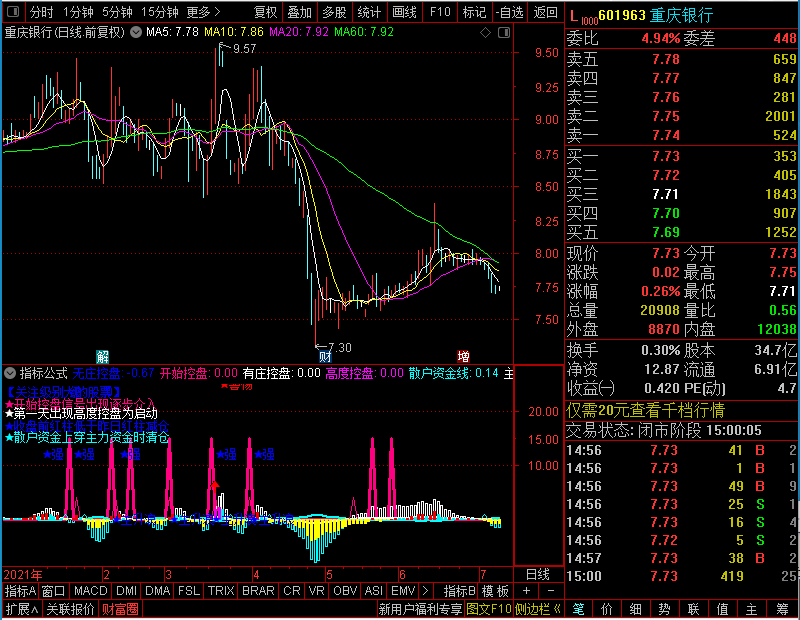Choose the FSL indicator
Screen dimensions: 800x620
pyautogui.click(x=189, y=591)
